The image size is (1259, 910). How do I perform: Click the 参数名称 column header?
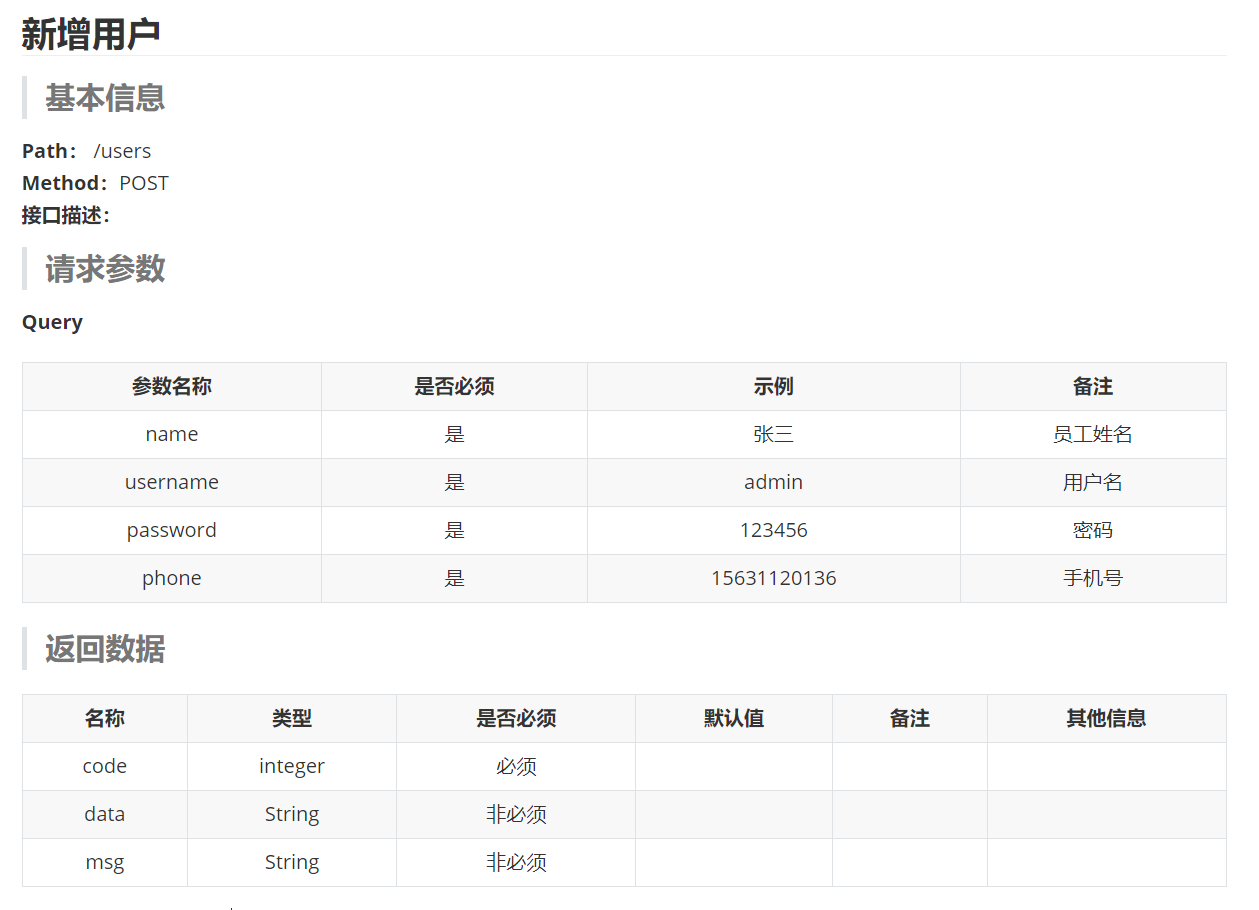(x=171, y=387)
